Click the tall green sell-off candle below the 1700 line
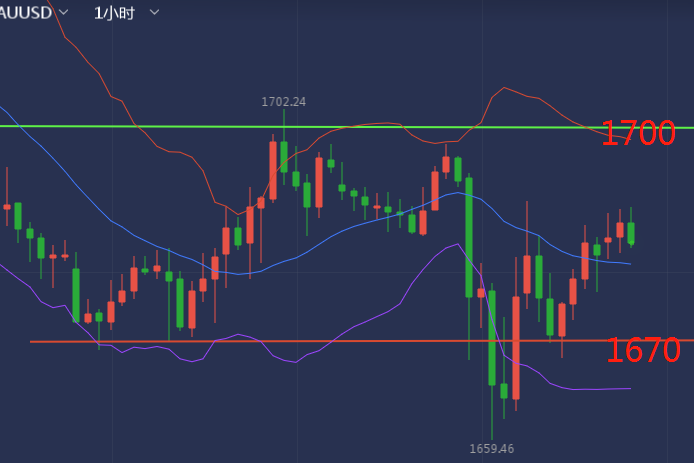 (x=469, y=237)
